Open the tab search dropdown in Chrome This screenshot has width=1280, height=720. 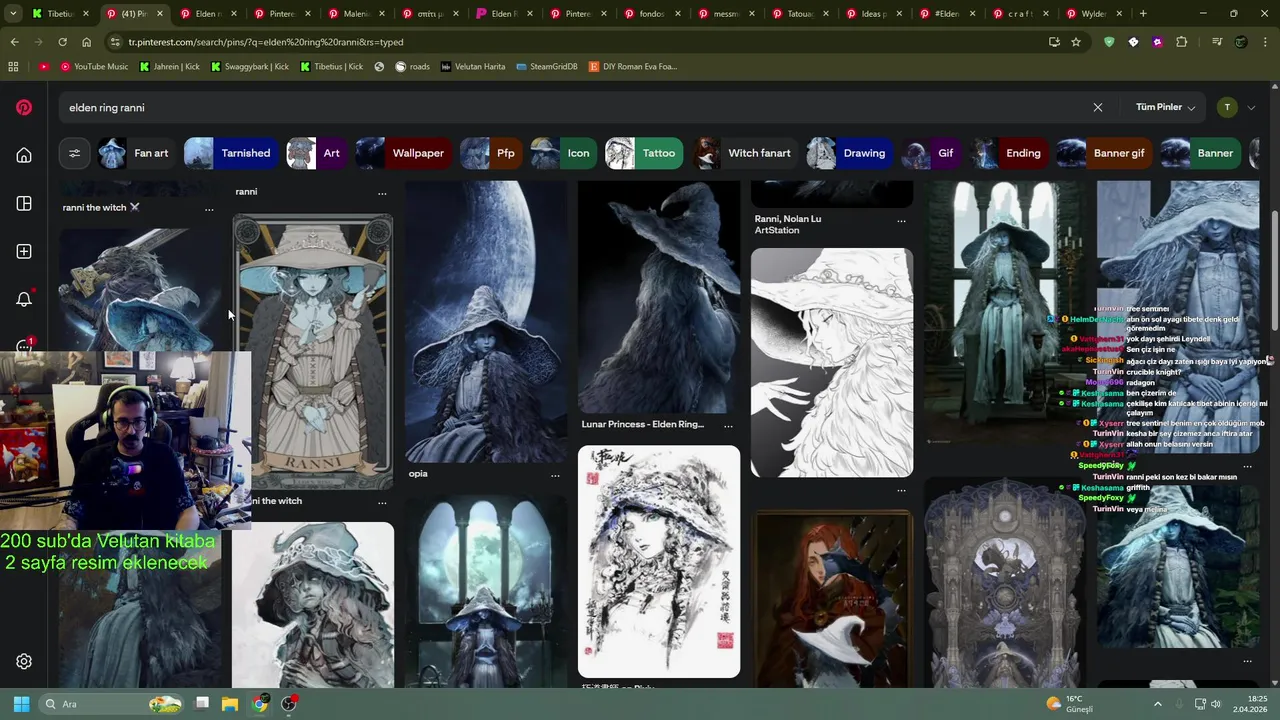tap(13, 14)
